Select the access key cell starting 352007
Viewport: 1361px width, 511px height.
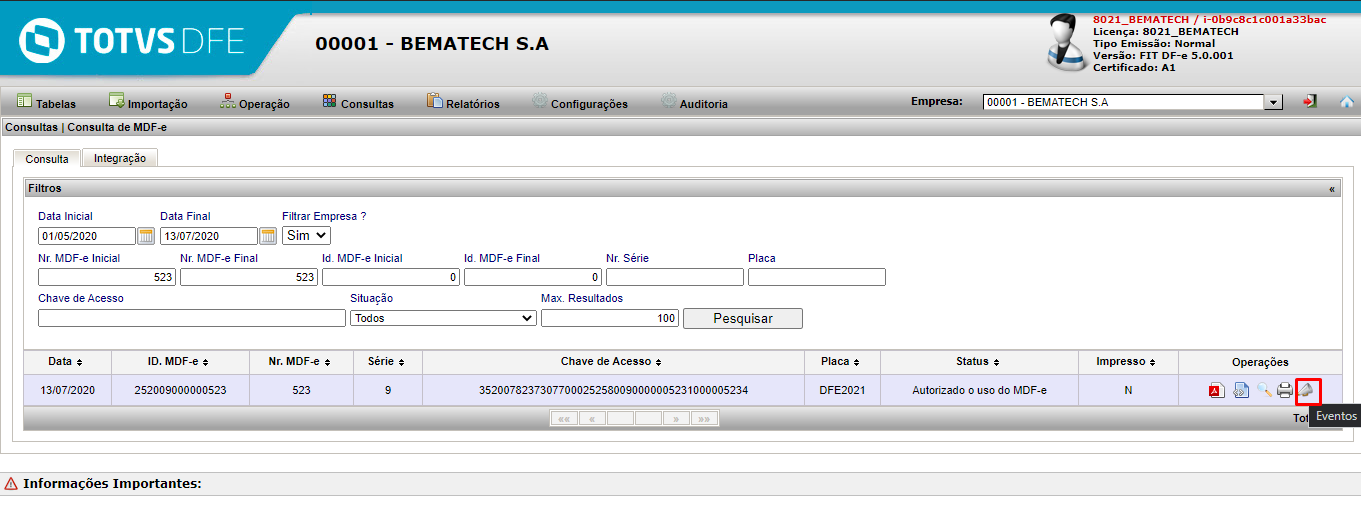point(613,390)
